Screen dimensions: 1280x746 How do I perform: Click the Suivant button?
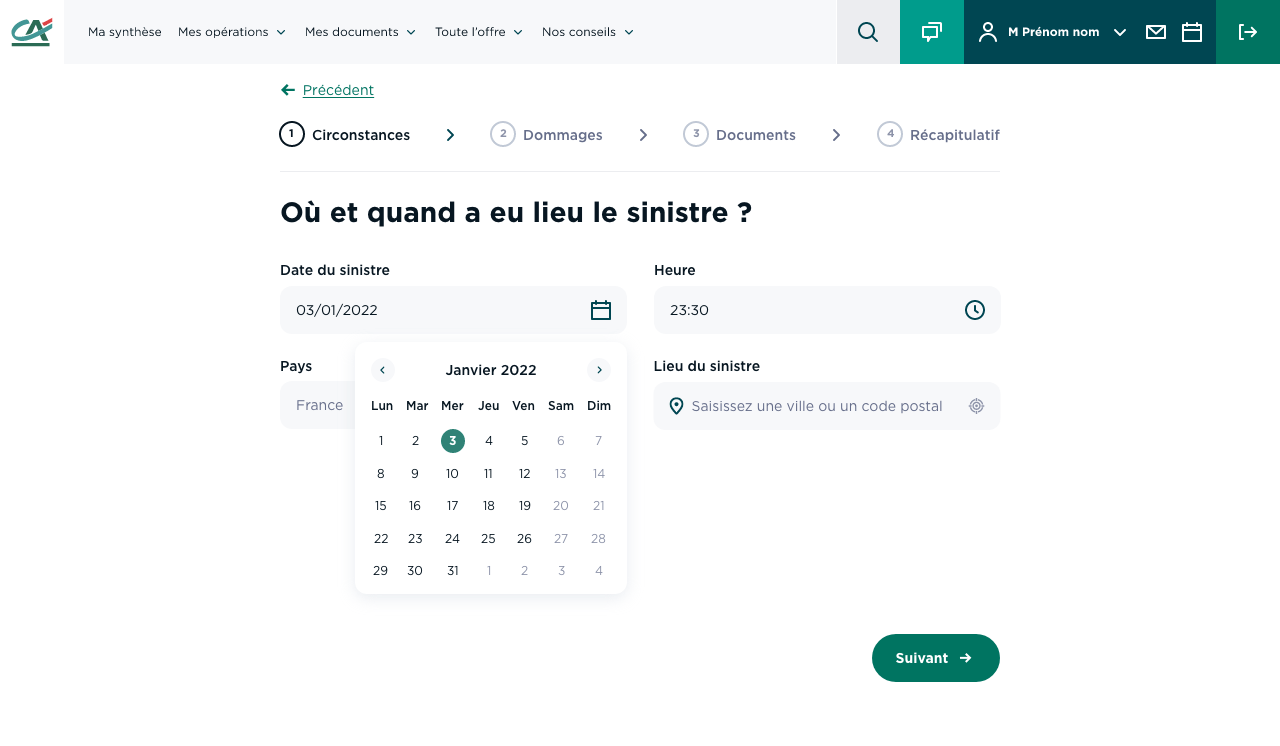tap(936, 658)
